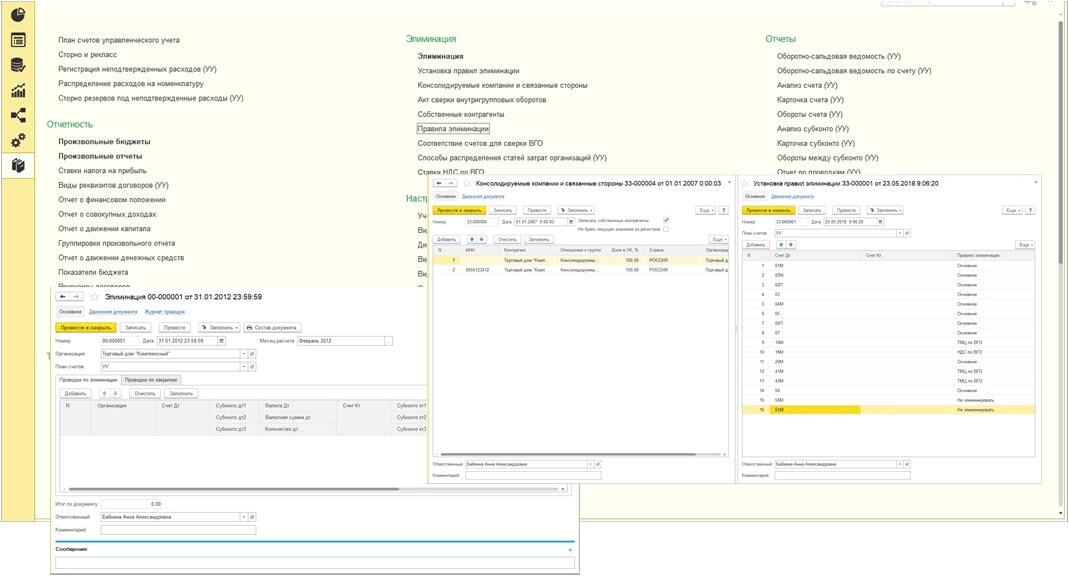
Task: Open the hierarchy nodes section in the sidebar
Action: (18, 115)
